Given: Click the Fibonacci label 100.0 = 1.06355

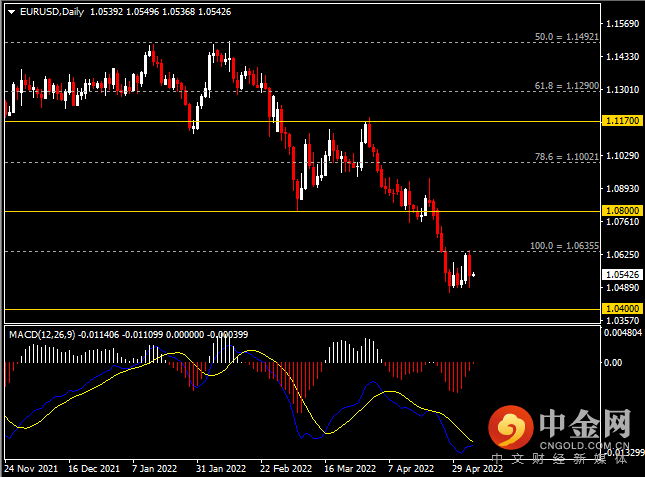Looking at the screenshot, I should pyautogui.click(x=564, y=246).
